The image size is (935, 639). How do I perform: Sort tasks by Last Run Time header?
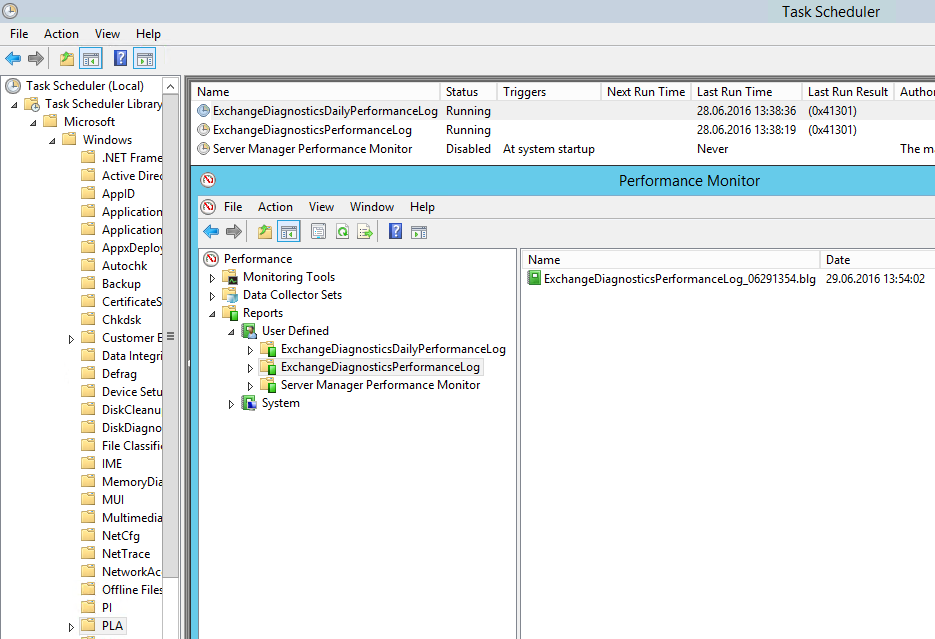746,92
